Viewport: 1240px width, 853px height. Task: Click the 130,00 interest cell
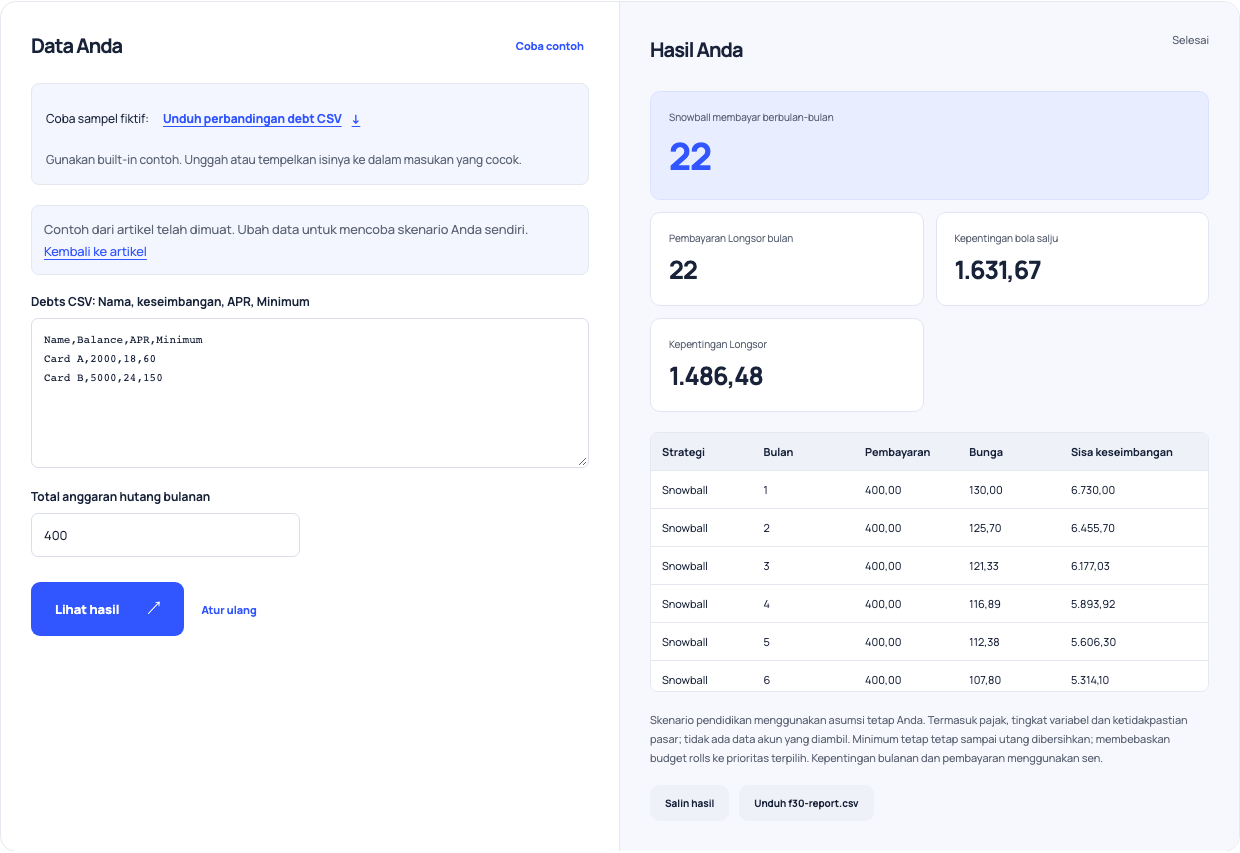tap(986, 490)
